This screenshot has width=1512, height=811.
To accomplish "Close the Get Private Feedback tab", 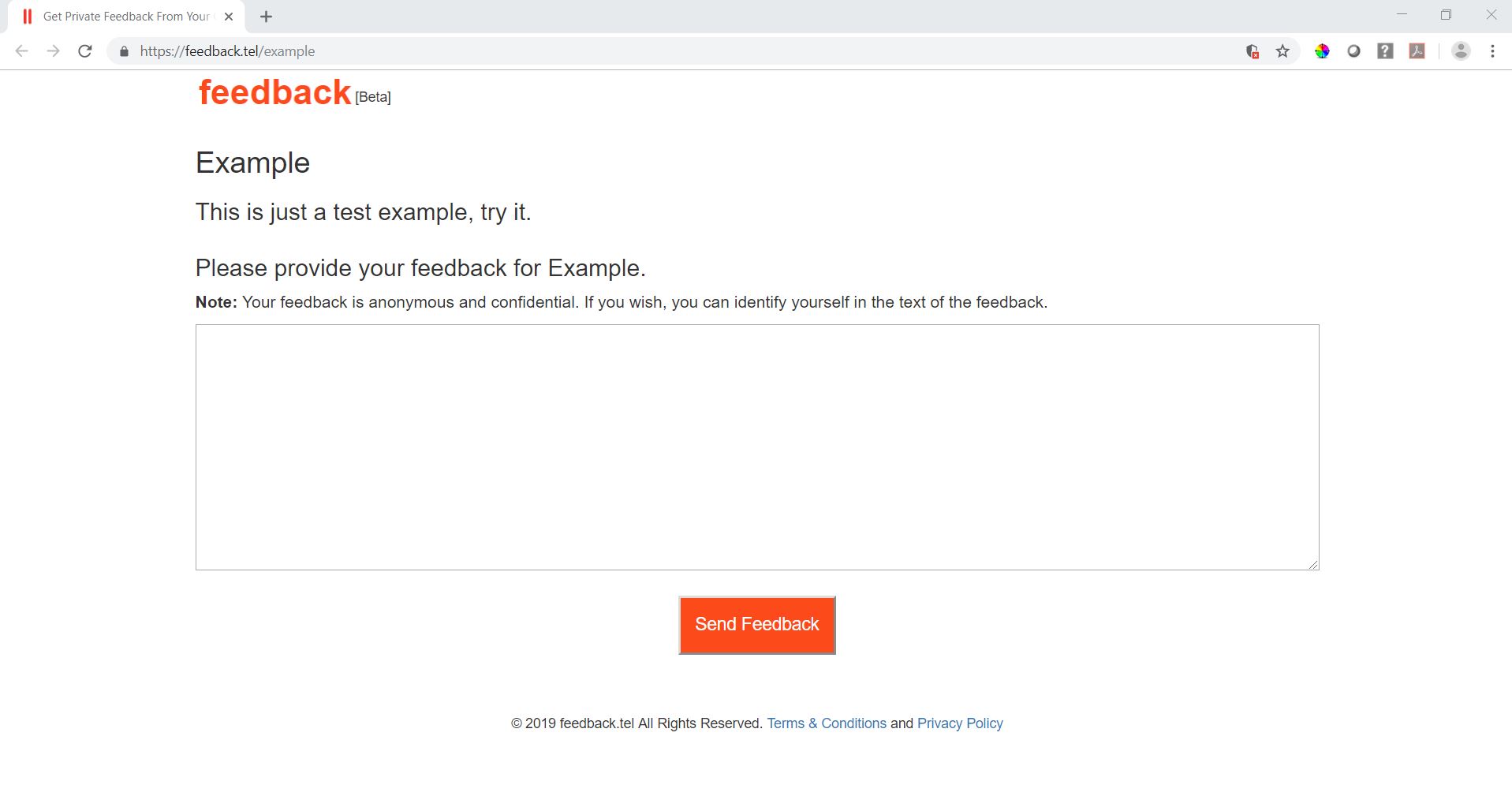I will click(229, 17).
